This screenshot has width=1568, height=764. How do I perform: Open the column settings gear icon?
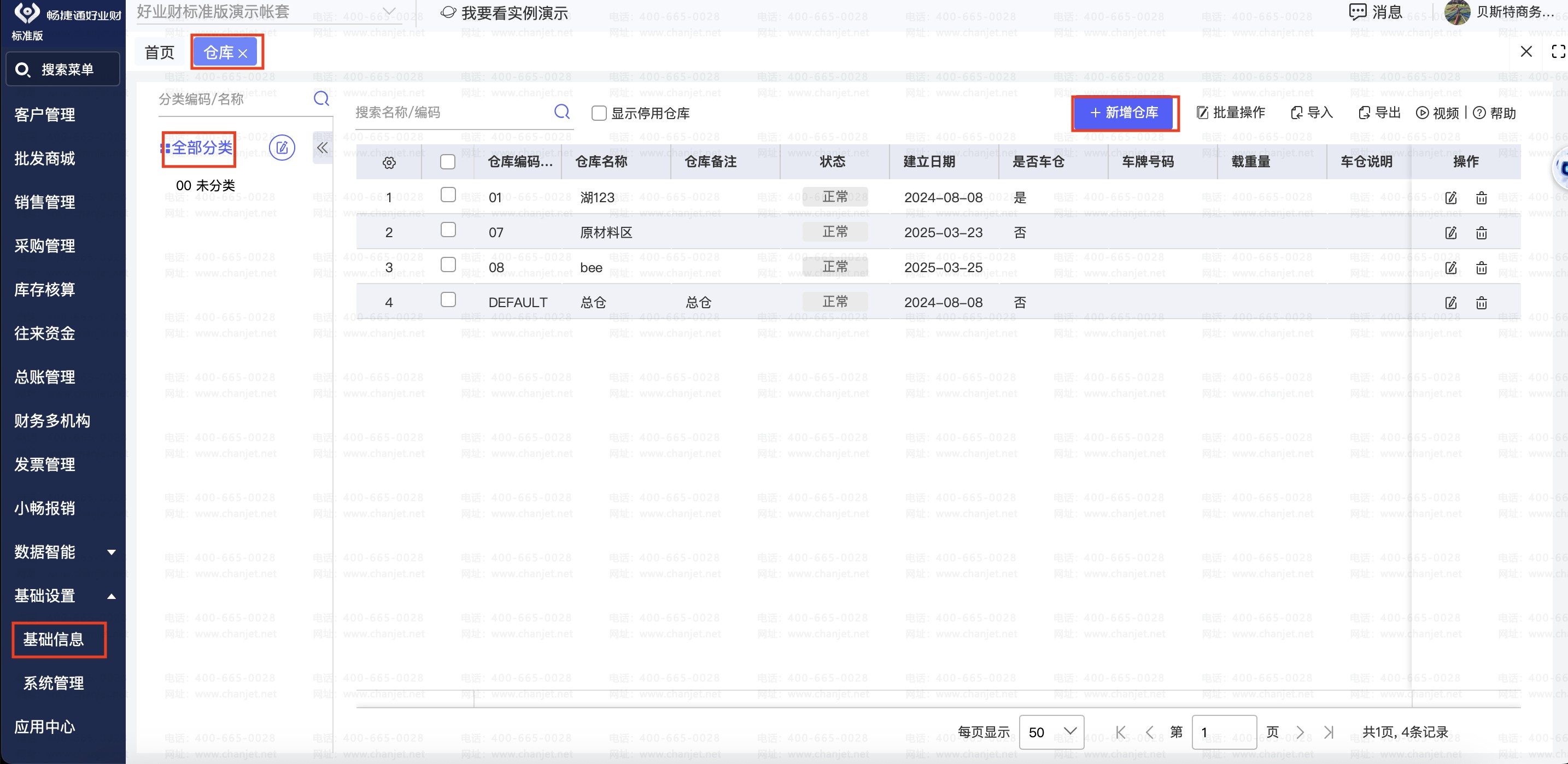390,162
